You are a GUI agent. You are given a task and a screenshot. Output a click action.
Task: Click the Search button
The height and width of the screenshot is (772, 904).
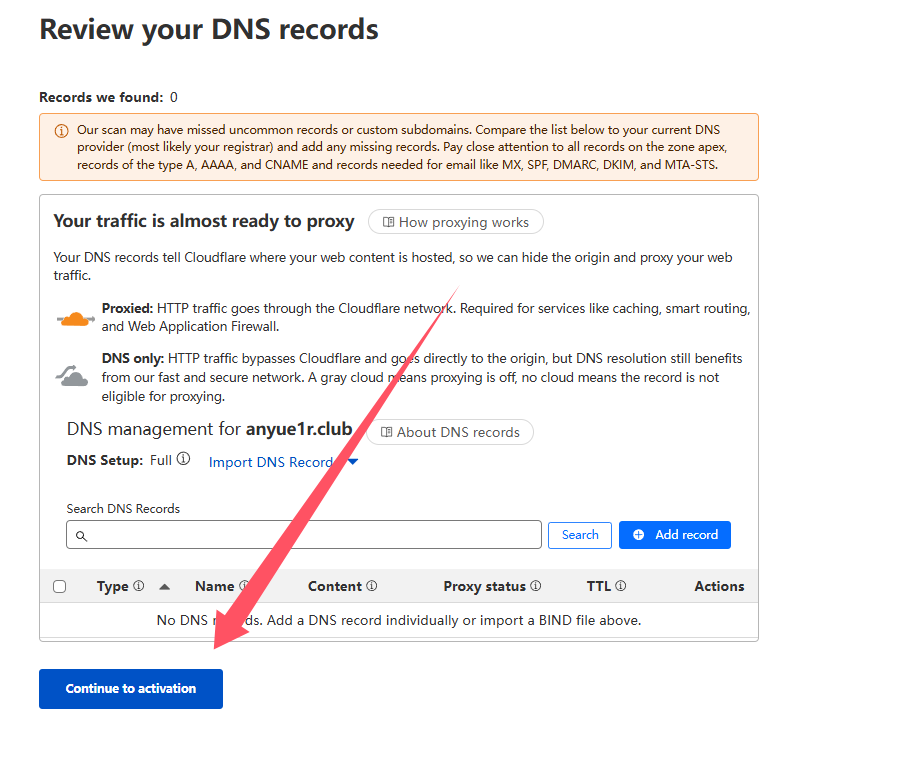(x=580, y=535)
